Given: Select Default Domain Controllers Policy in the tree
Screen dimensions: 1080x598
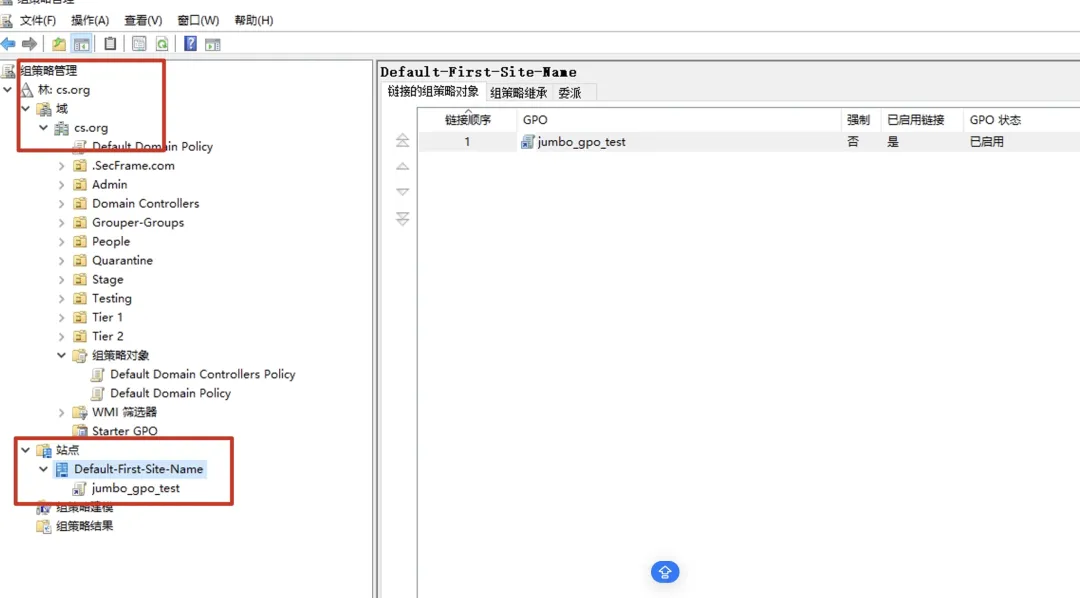Looking at the screenshot, I should 202,374.
